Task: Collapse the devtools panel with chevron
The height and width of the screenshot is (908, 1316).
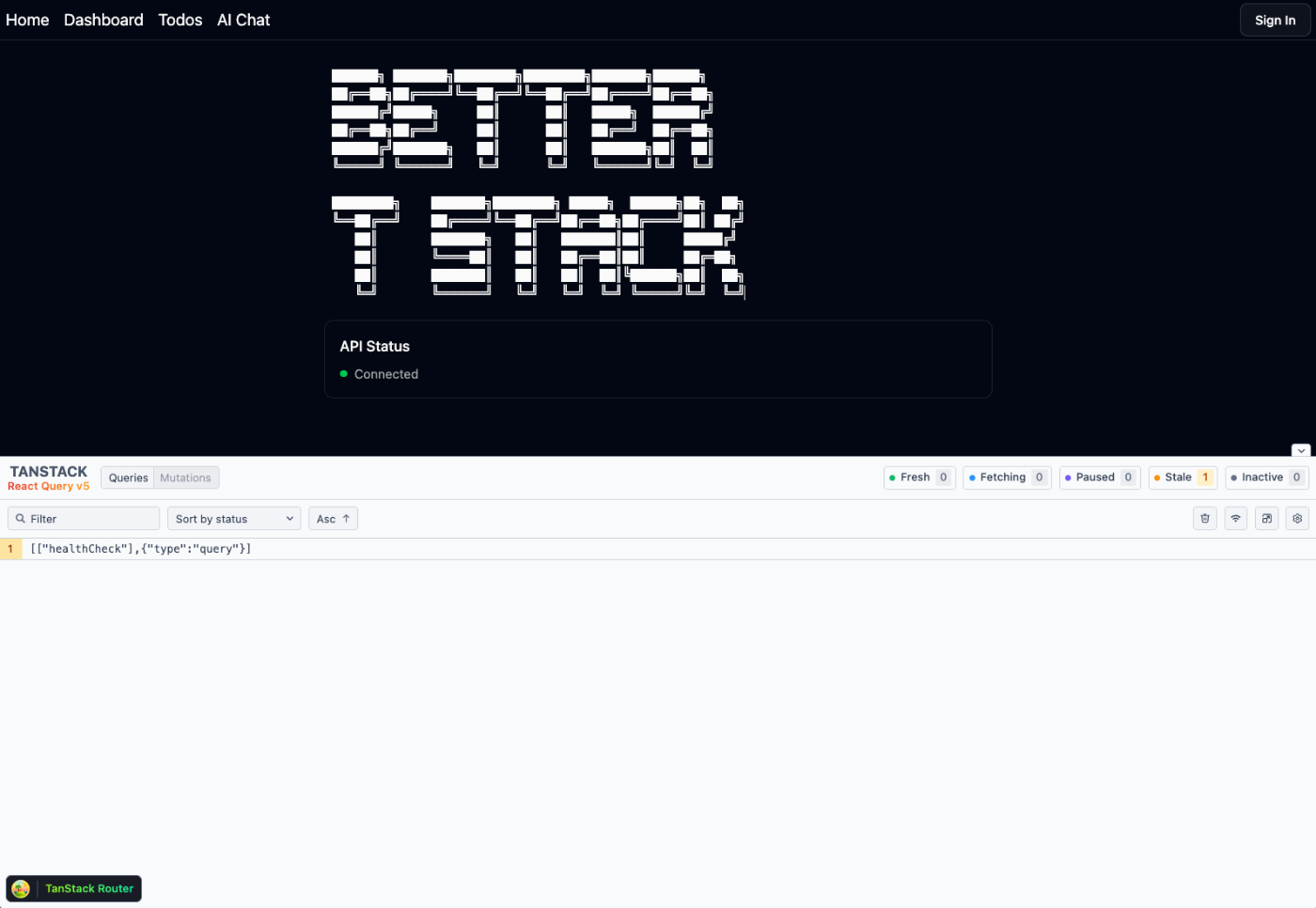Action: (x=1301, y=450)
